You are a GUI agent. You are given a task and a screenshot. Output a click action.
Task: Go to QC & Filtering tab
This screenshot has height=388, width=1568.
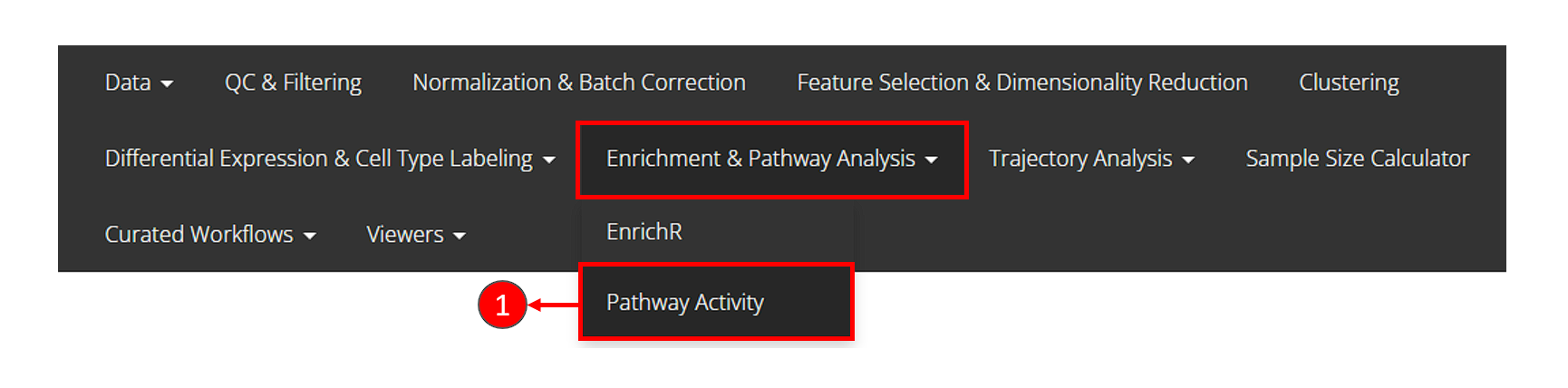293,82
